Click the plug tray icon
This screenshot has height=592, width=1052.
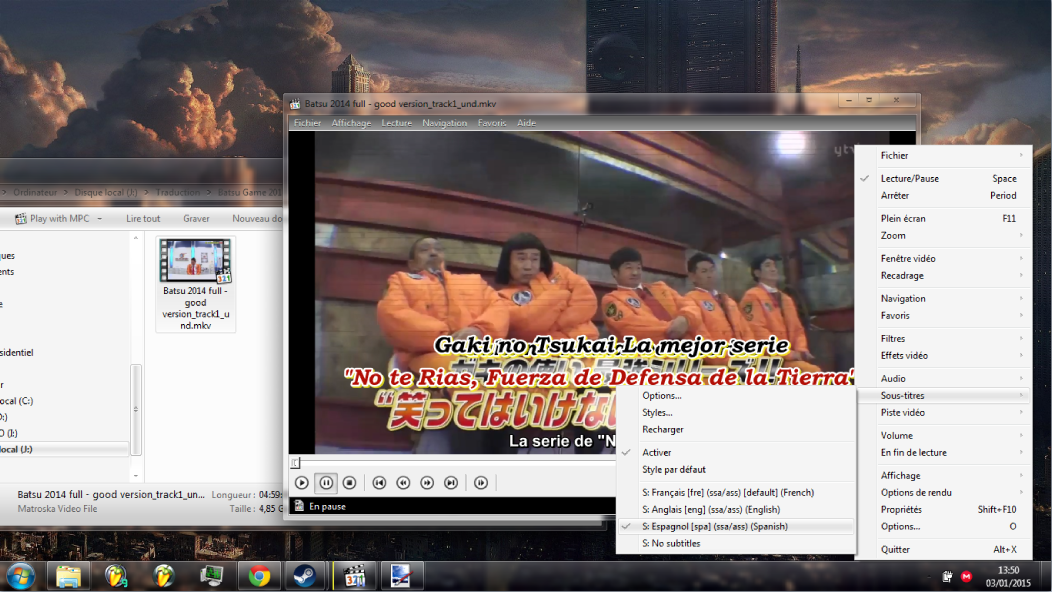[x=947, y=577]
